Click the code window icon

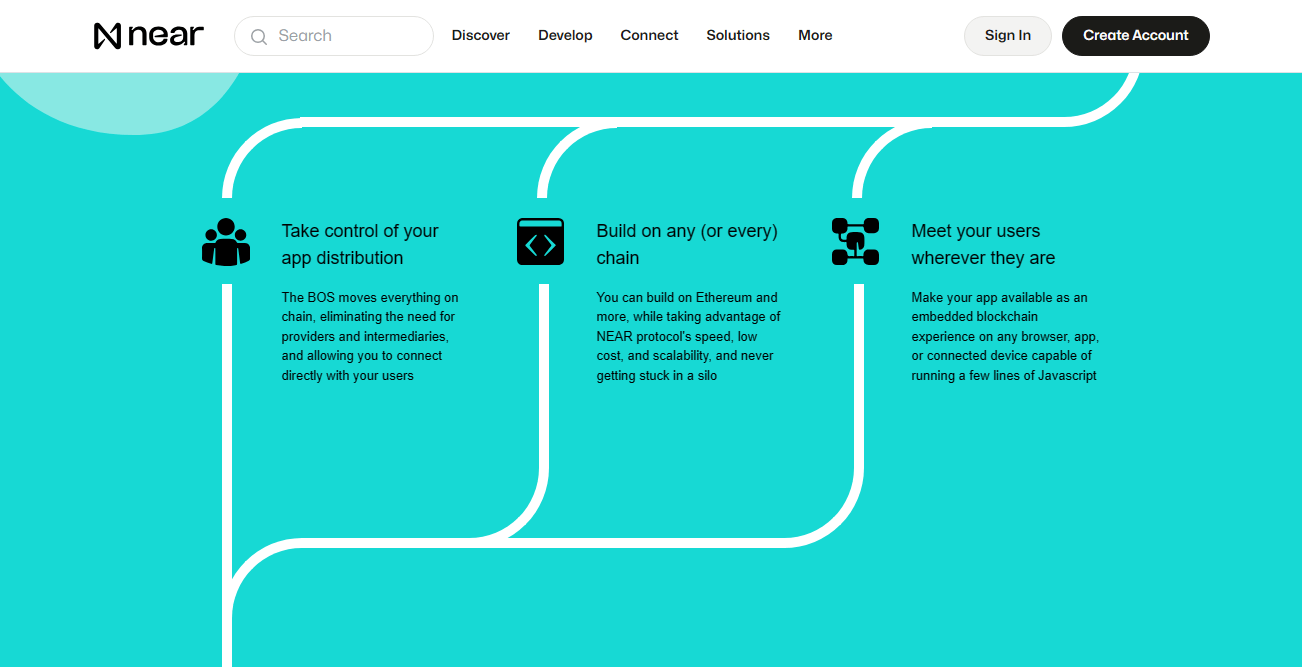point(541,242)
